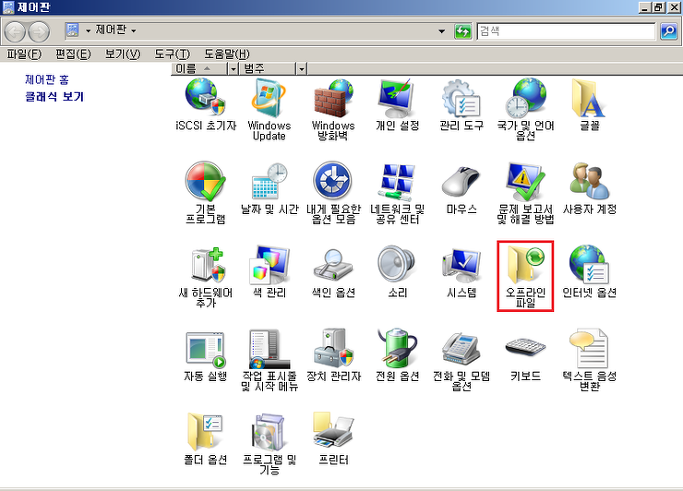Expand arrow before 제어판 in address bar
The image size is (683, 491).
click(x=88, y=31)
